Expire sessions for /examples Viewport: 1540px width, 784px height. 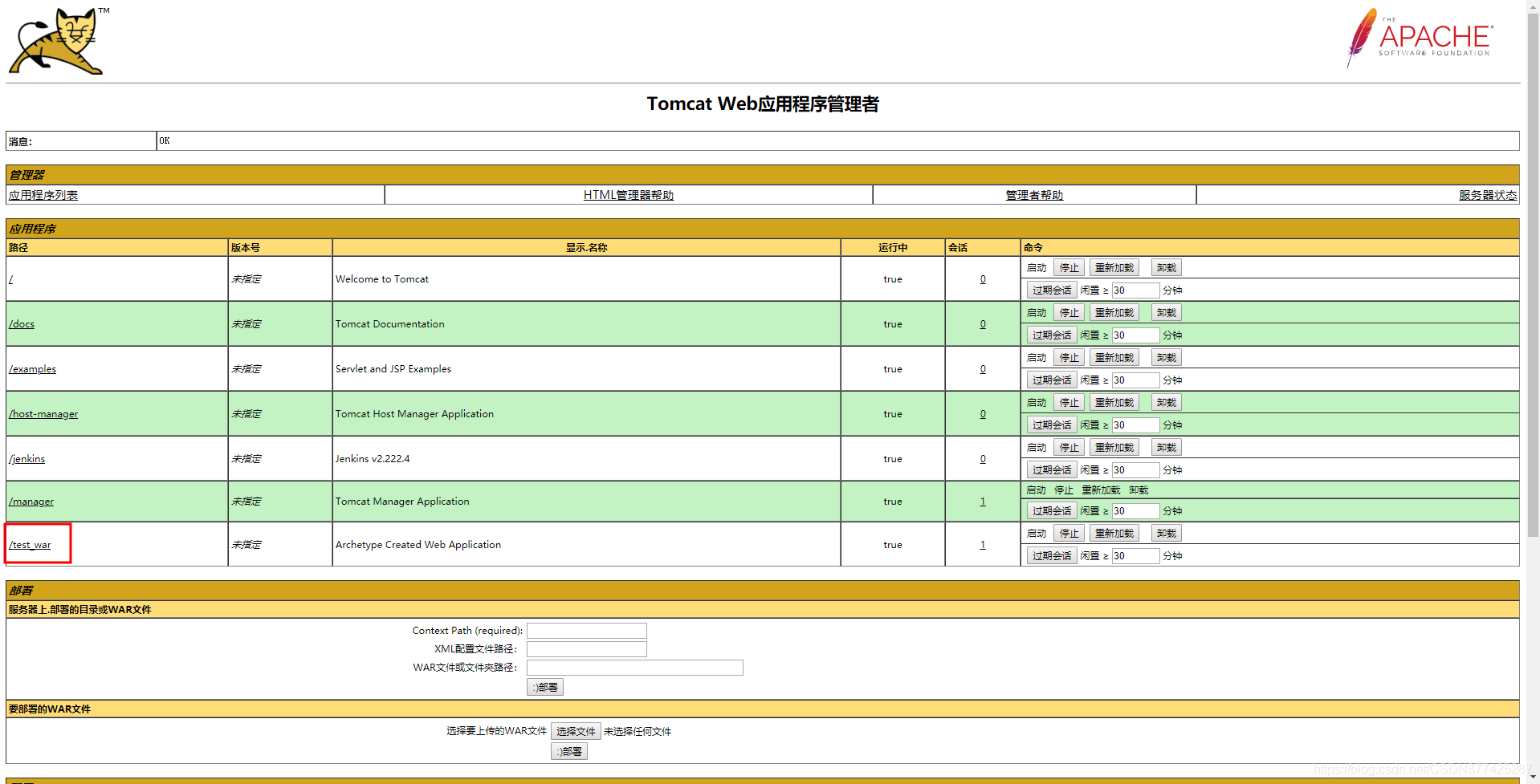coord(1052,380)
